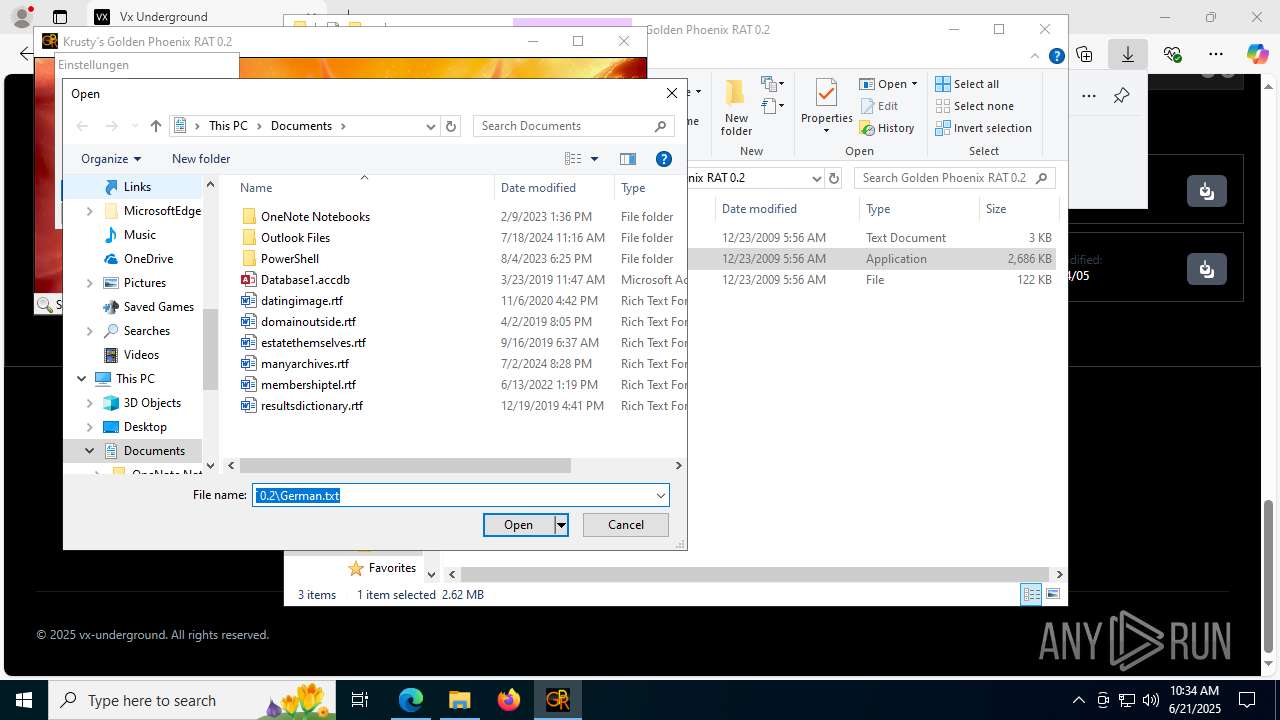Select the datingimage.rtf file
1280x720 pixels.
(302, 301)
